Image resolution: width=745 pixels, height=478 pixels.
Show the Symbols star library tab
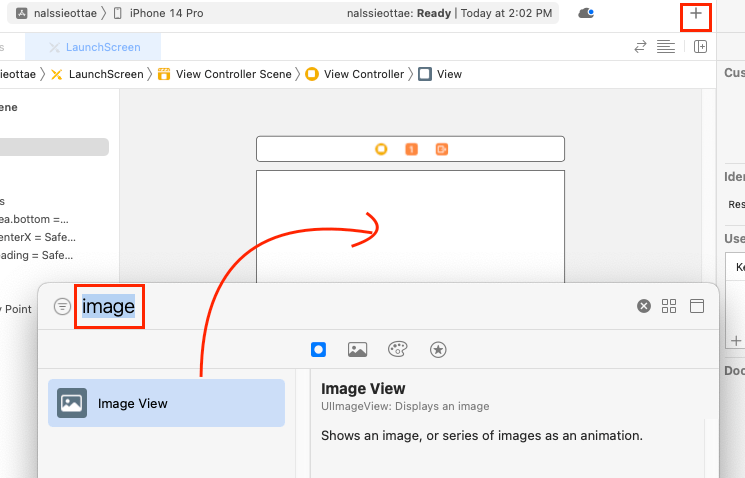438,350
